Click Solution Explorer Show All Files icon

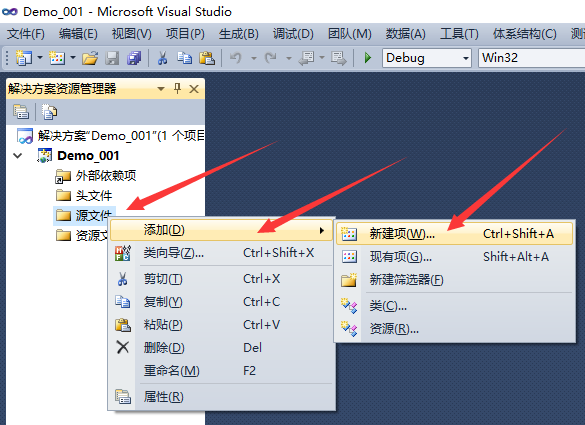click(x=49, y=112)
